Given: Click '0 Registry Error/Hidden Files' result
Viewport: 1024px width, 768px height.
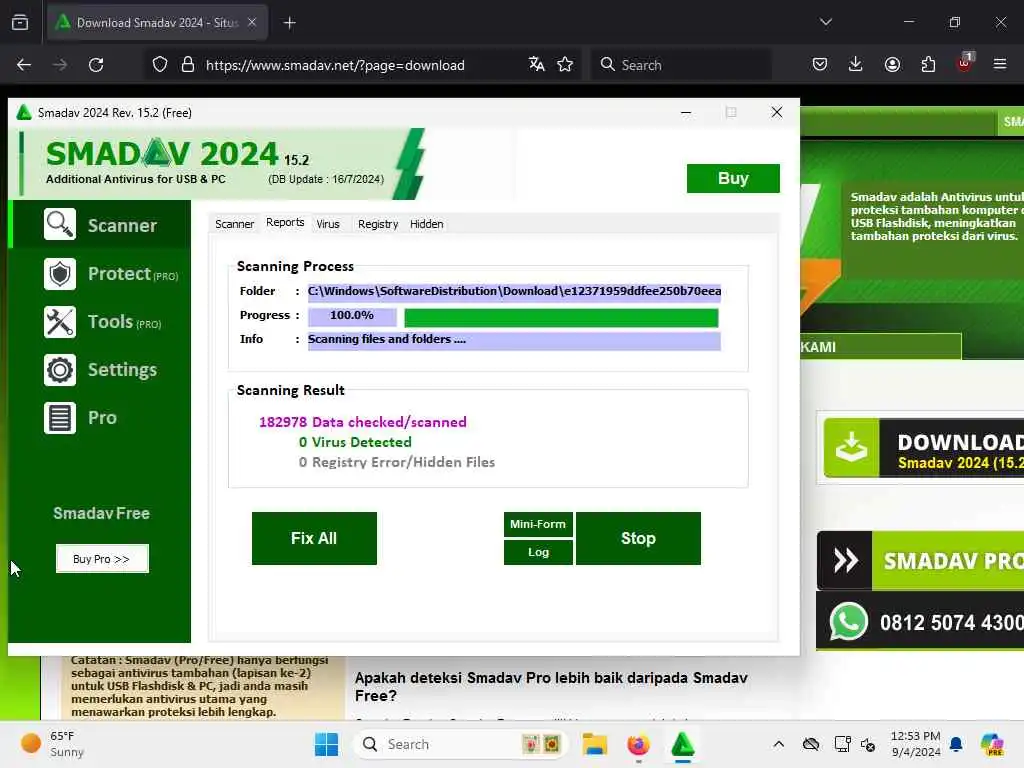Looking at the screenshot, I should point(396,462).
